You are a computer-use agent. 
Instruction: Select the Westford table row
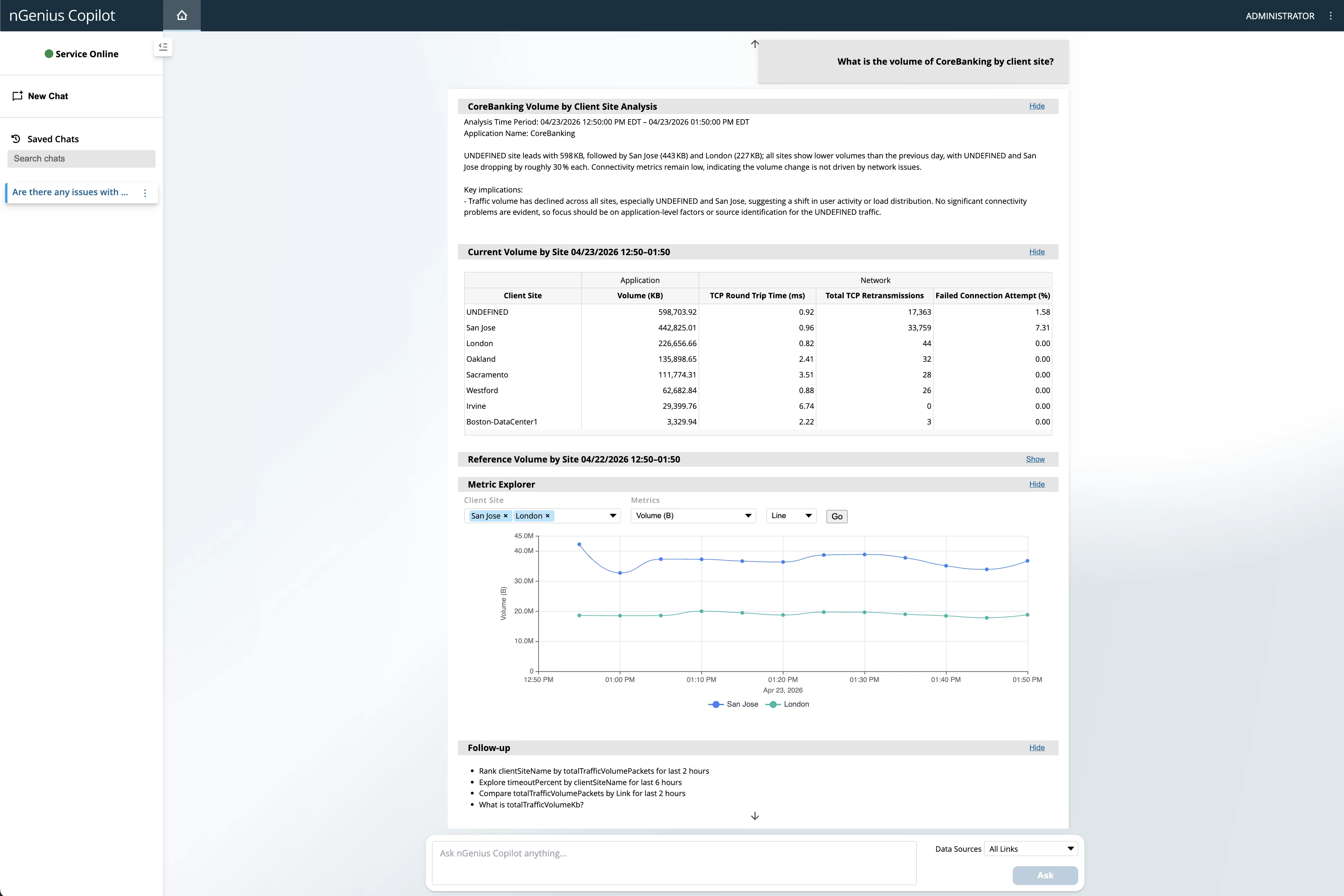coord(758,391)
